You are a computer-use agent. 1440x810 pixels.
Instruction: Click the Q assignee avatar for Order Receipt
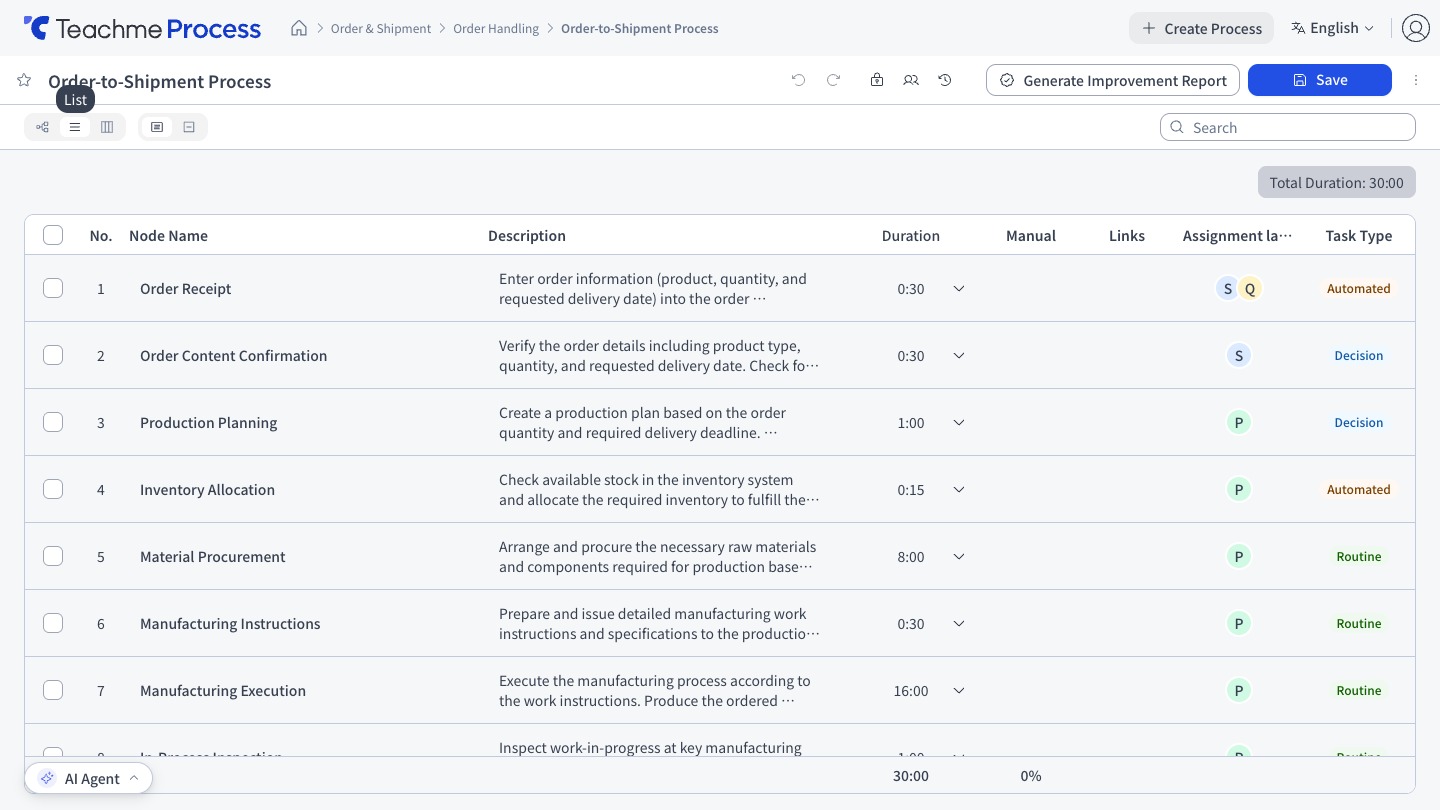pos(1250,289)
